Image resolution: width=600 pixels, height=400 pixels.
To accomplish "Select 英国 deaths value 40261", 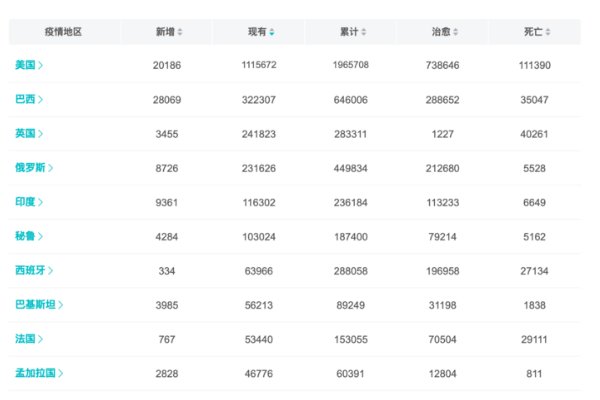I will 534,134.
